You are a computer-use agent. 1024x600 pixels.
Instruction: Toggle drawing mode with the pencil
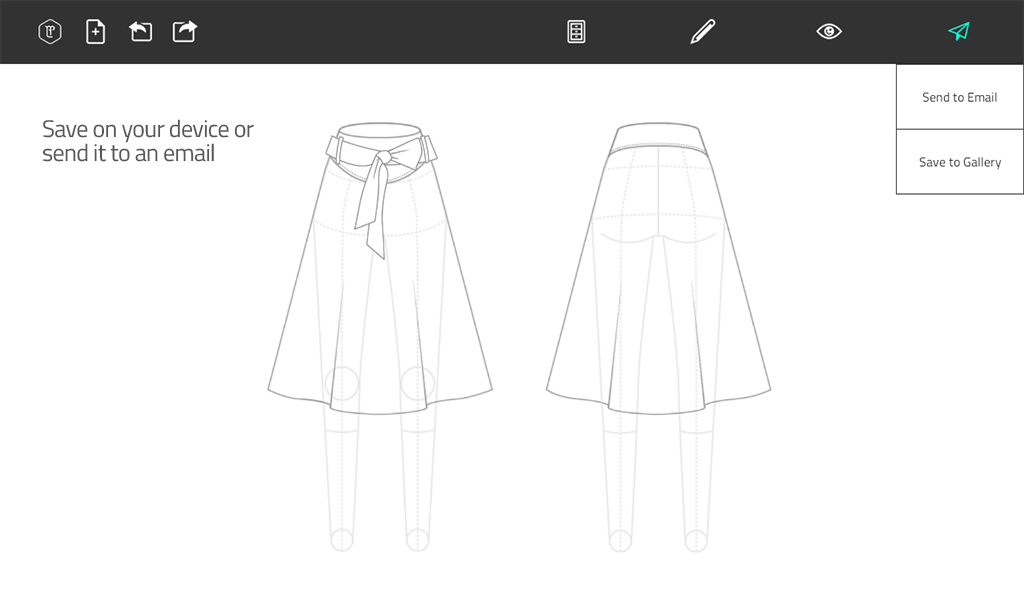coord(701,31)
